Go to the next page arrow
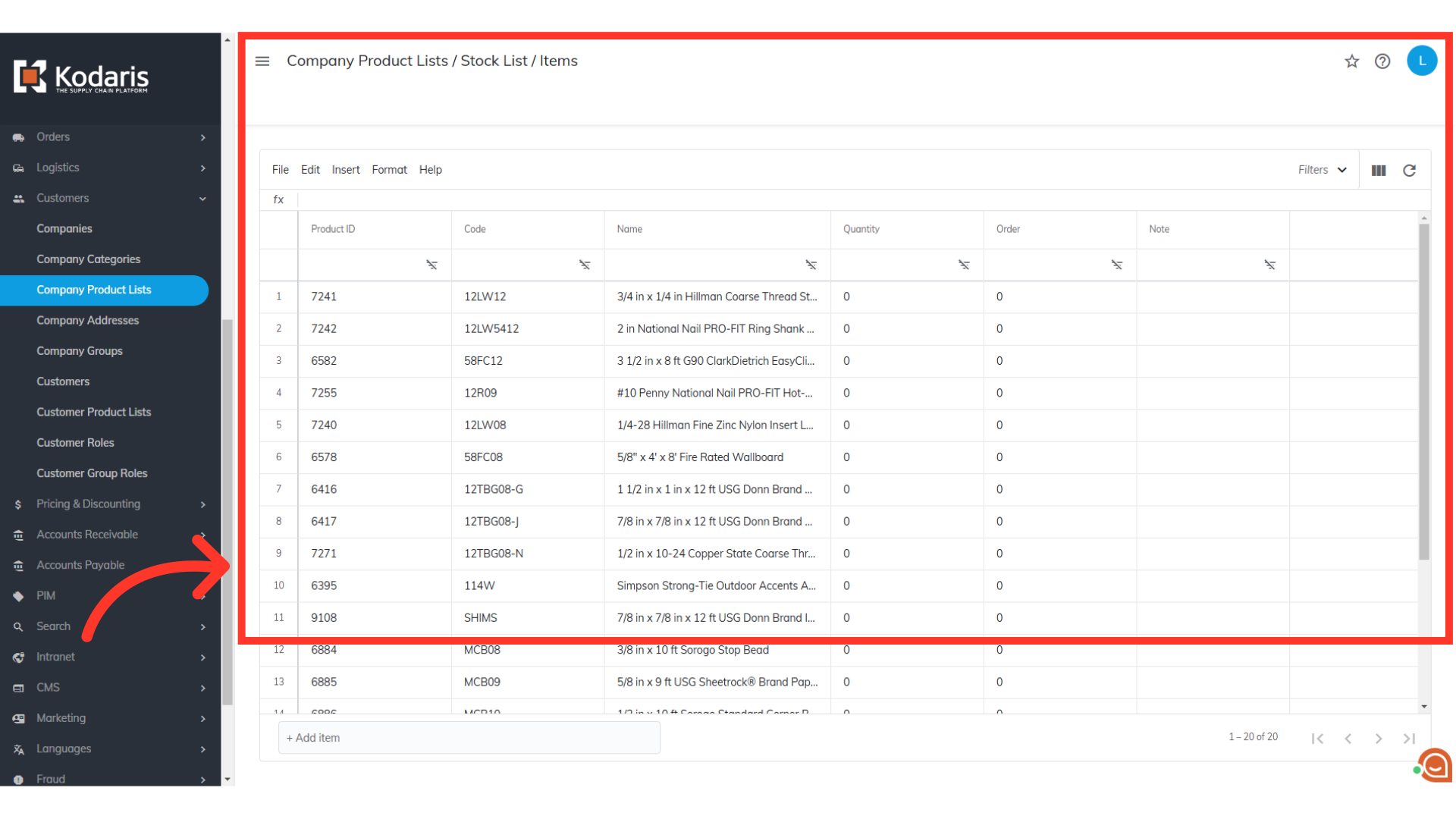1456x819 pixels. click(1378, 739)
